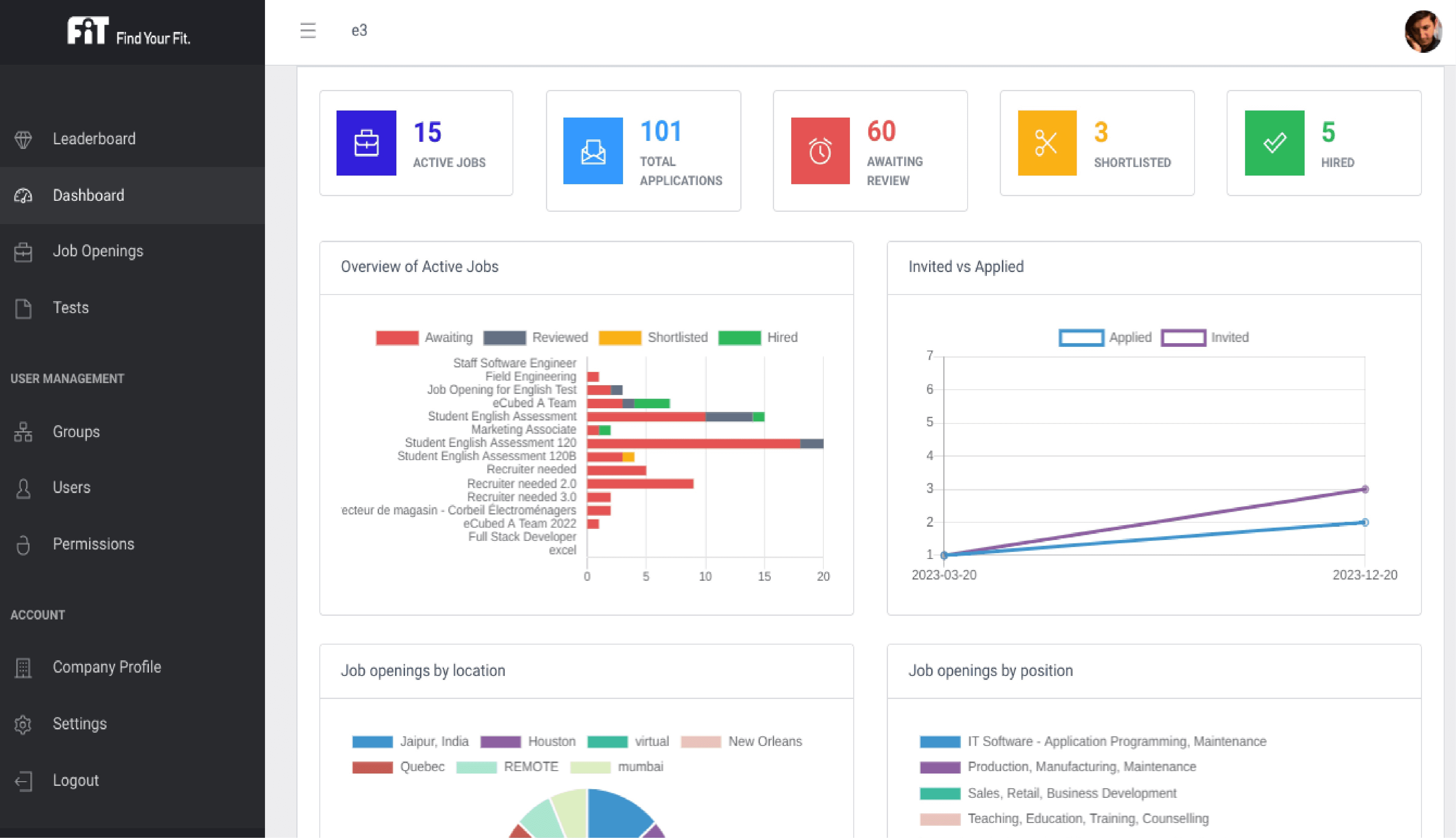This screenshot has width=1456, height=838.
Task: Click the Total Applications envelope tile
Action: [x=593, y=151]
